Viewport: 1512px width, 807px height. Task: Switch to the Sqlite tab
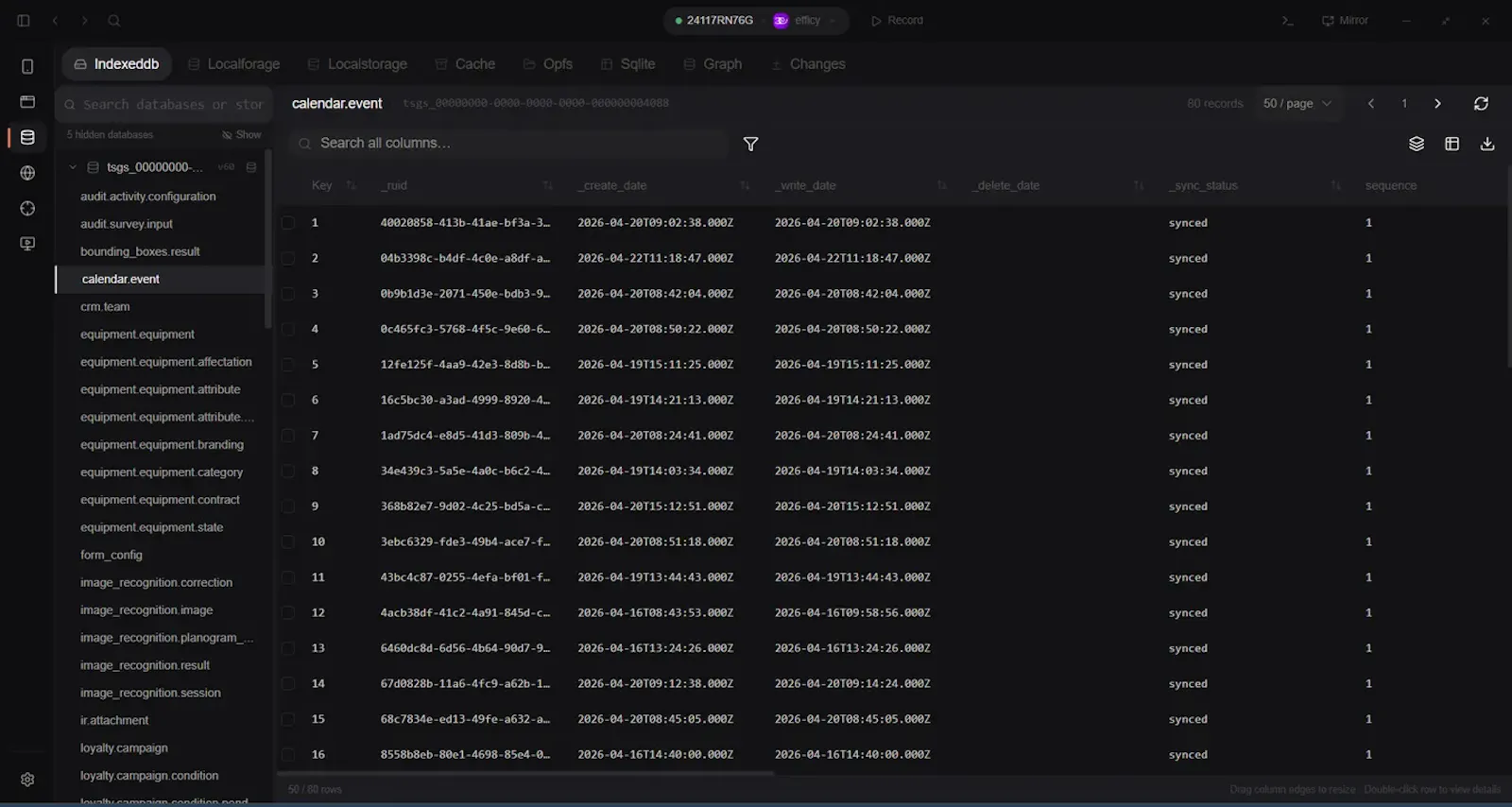627,64
